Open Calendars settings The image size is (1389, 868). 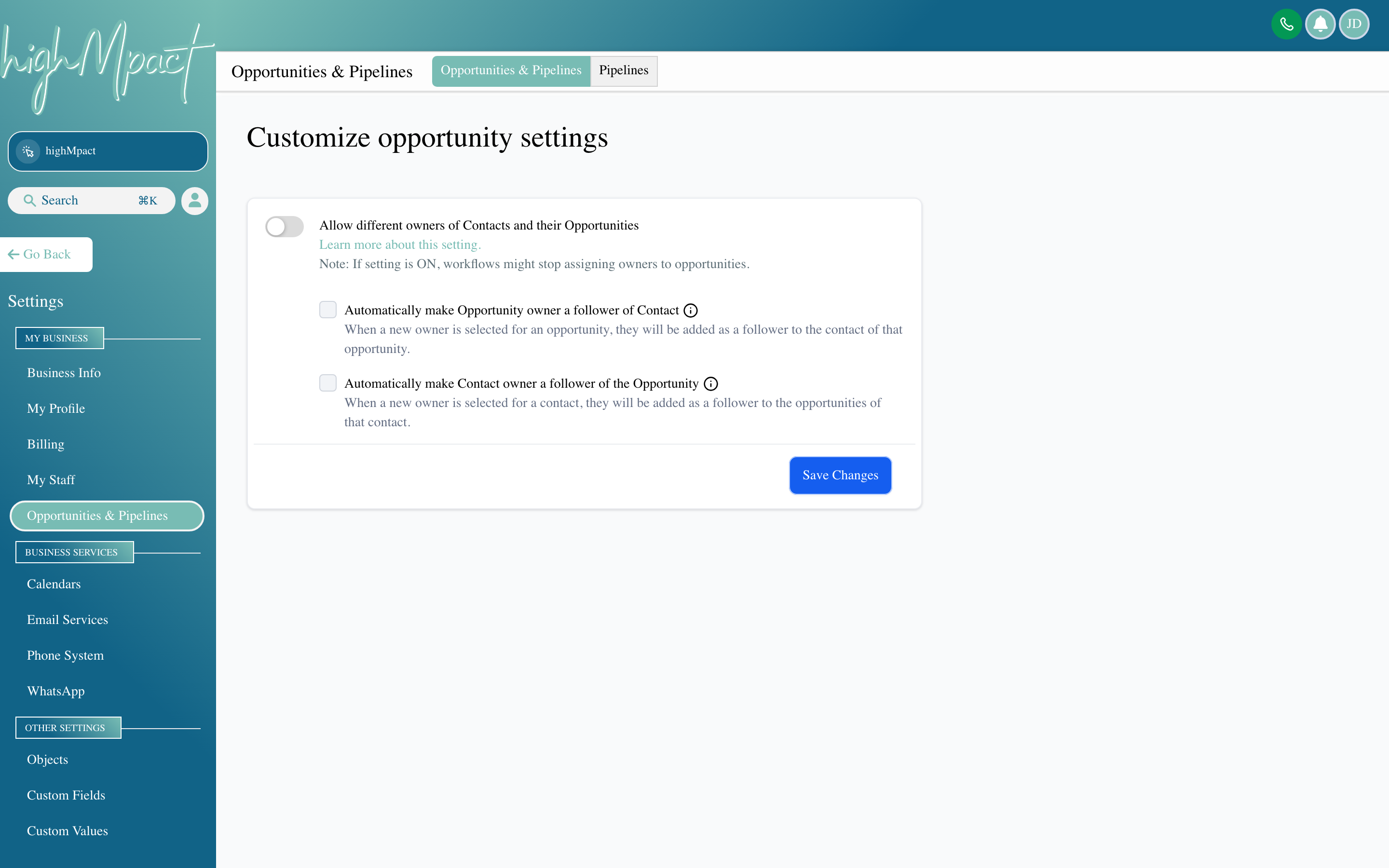54,584
